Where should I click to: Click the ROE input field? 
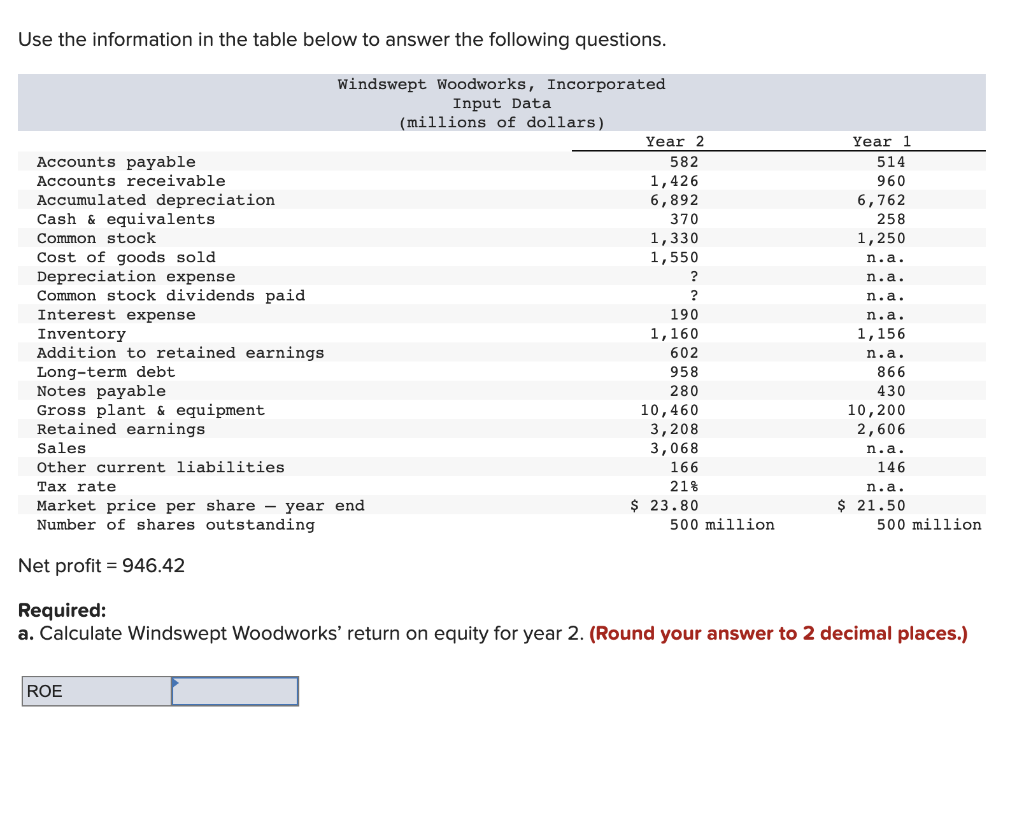point(234,691)
